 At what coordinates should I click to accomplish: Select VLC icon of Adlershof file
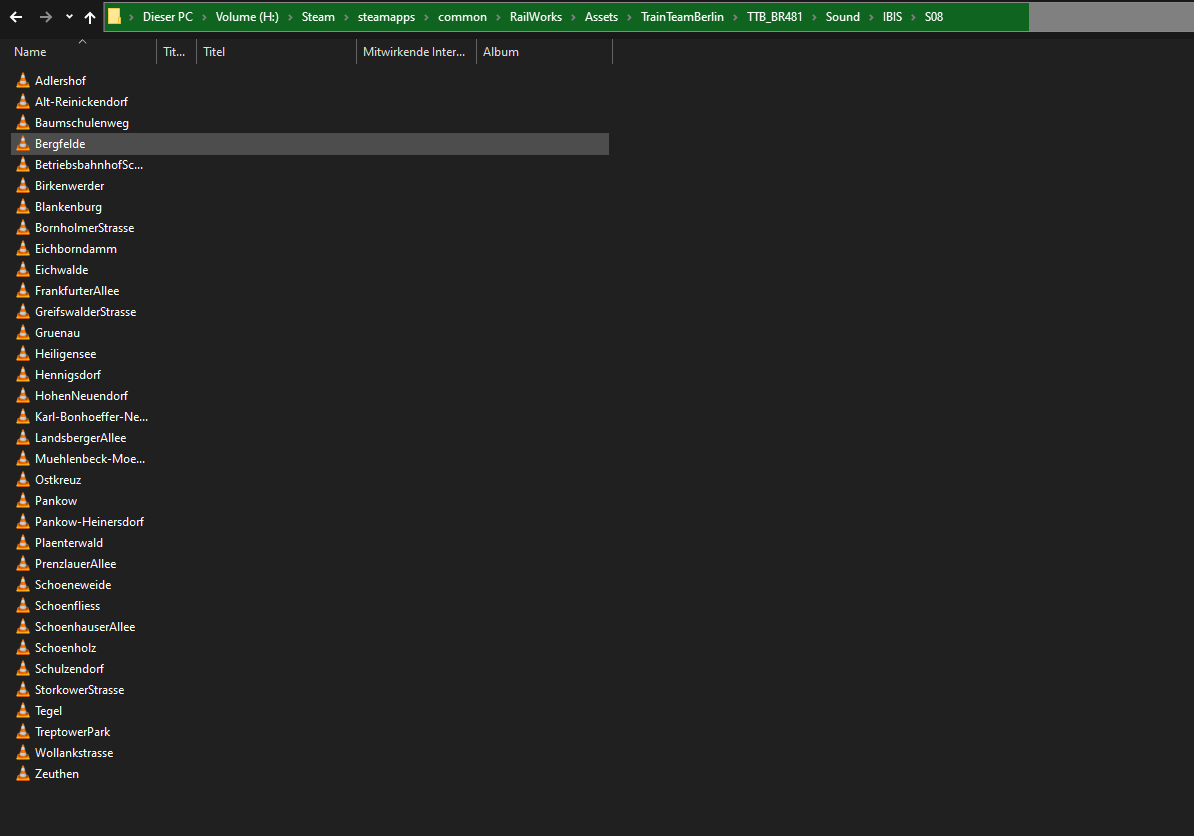pyautogui.click(x=23, y=80)
